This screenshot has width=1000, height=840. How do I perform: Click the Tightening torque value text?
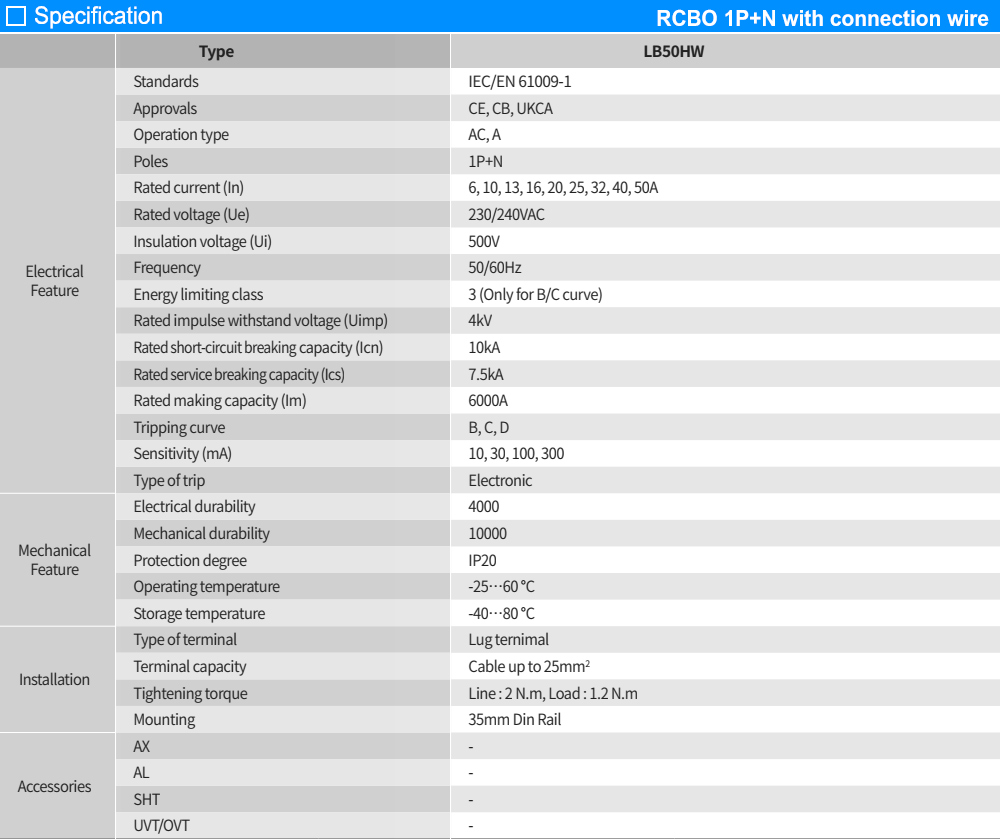point(552,694)
